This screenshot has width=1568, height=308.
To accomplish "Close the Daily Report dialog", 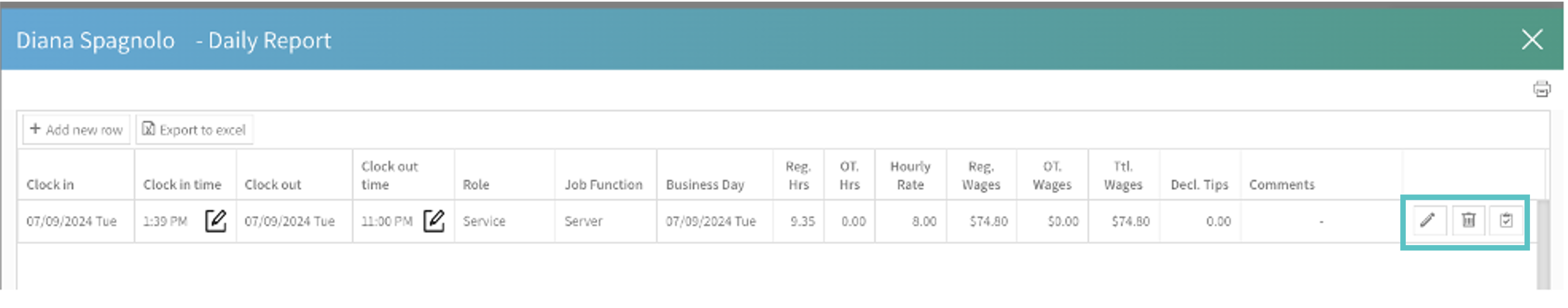I will click(1531, 40).
